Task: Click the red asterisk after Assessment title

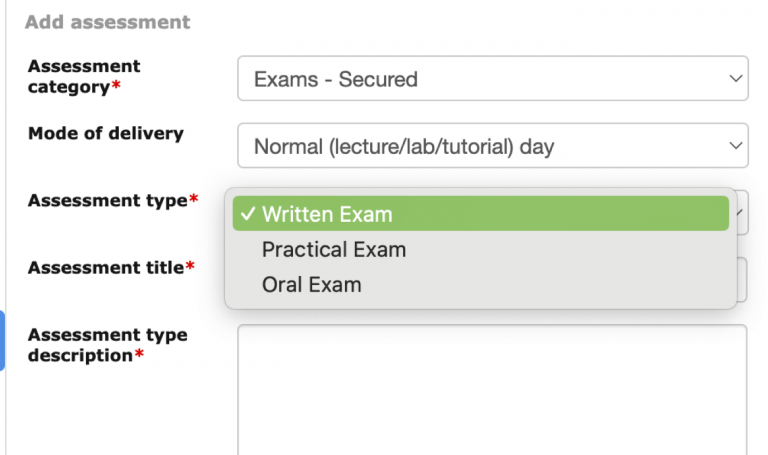Action: 190,268
